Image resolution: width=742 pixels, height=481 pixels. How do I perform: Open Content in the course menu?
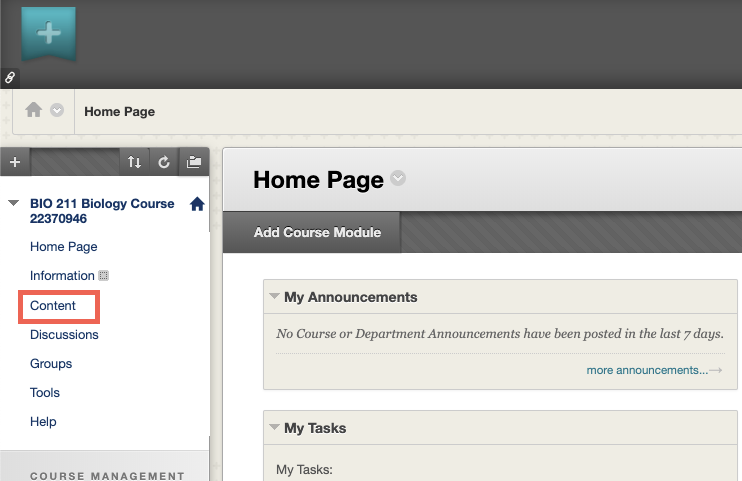coord(53,306)
